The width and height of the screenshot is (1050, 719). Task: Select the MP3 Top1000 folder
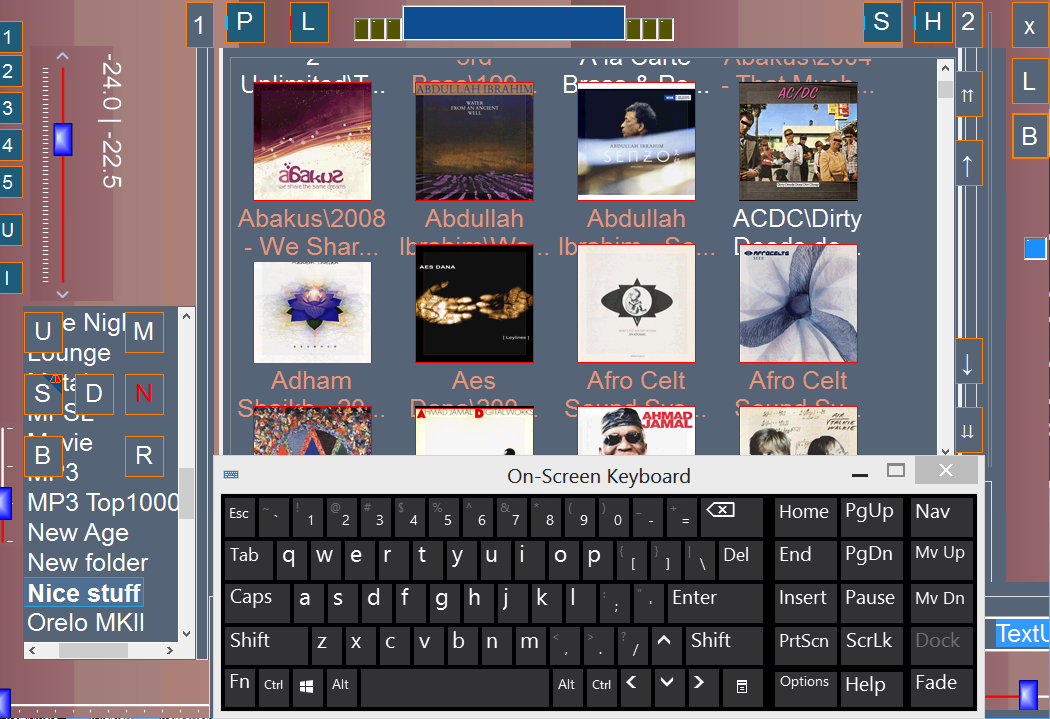[102, 502]
